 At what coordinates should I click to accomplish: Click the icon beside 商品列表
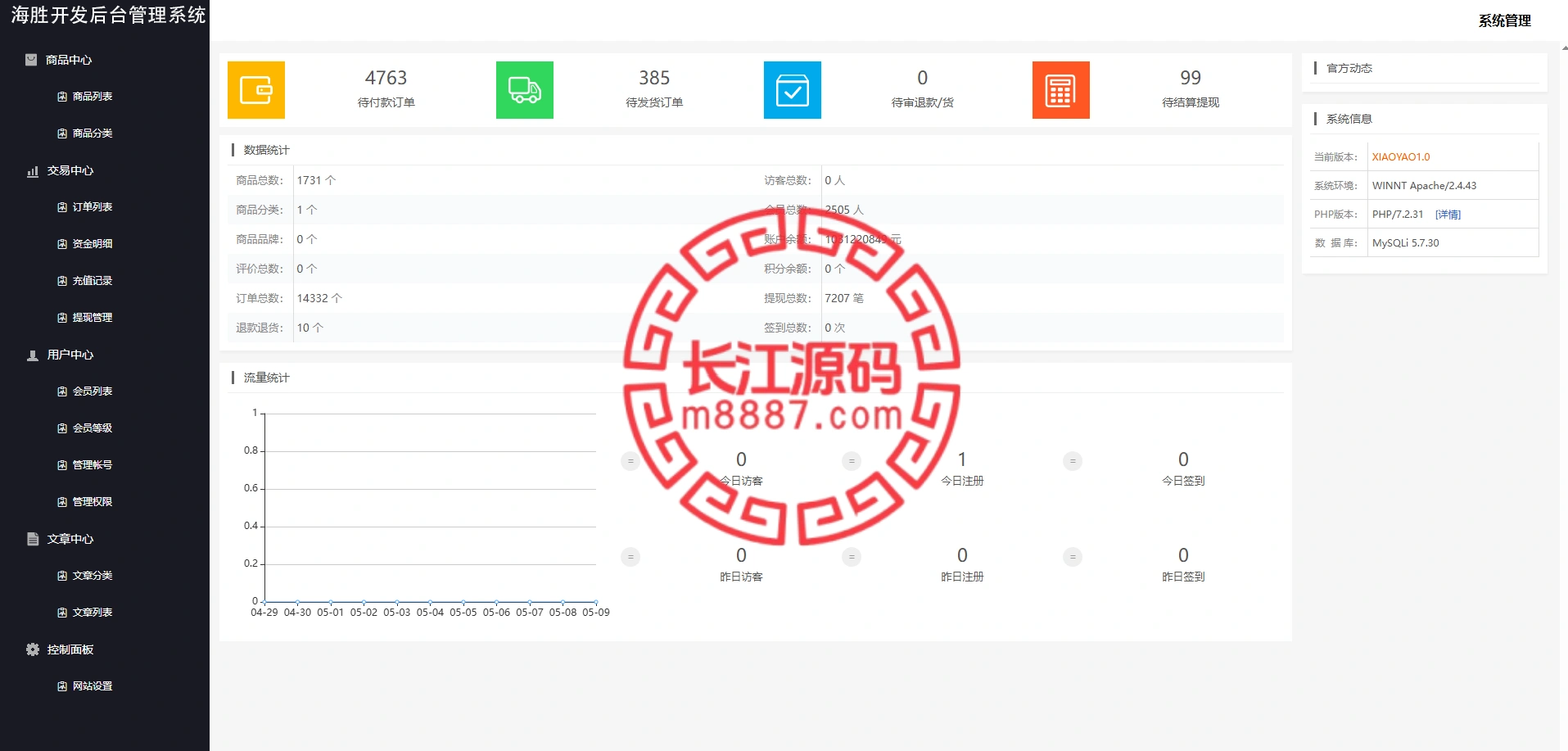[62, 97]
